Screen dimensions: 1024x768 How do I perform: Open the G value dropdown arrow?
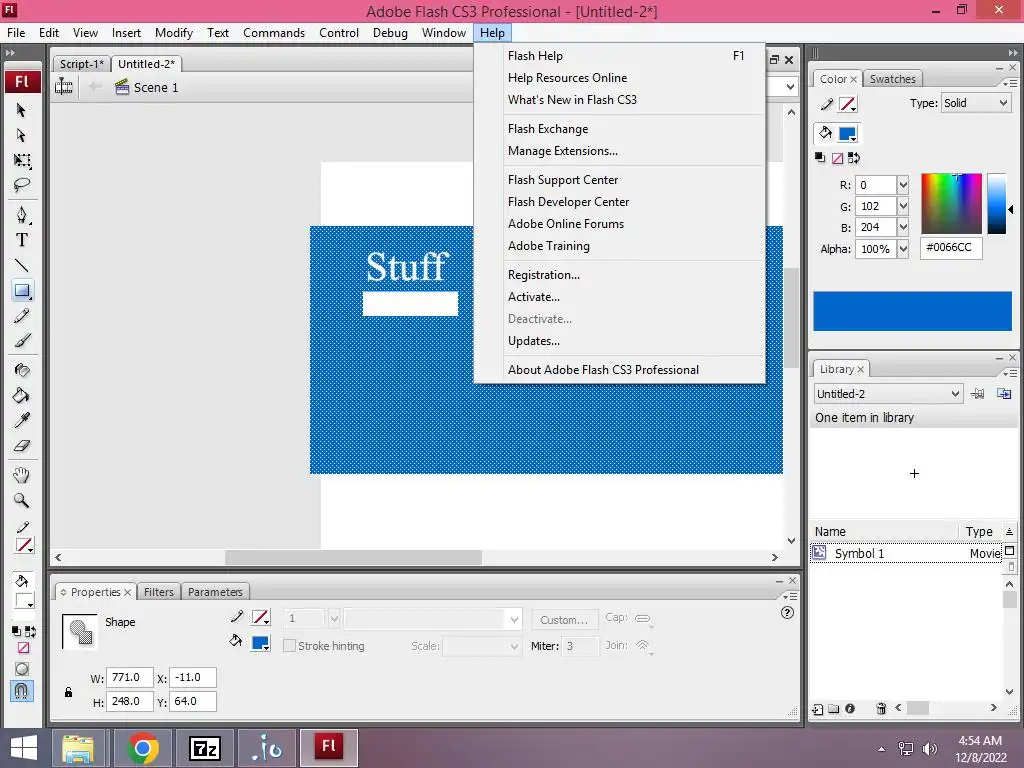pos(903,206)
